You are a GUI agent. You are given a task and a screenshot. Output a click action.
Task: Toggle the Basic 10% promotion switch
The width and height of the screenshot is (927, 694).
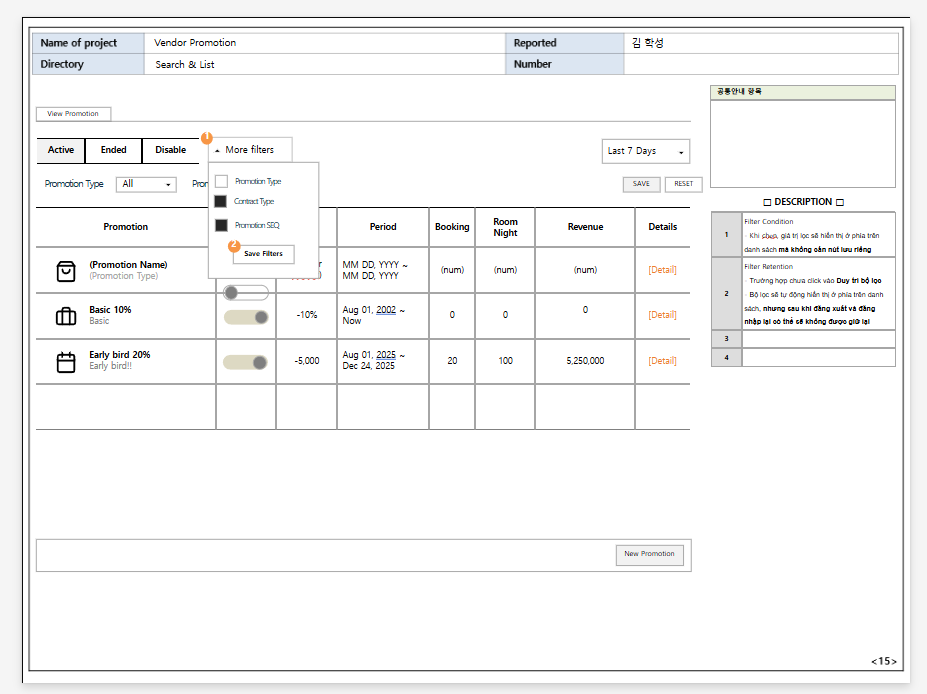[246, 317]
